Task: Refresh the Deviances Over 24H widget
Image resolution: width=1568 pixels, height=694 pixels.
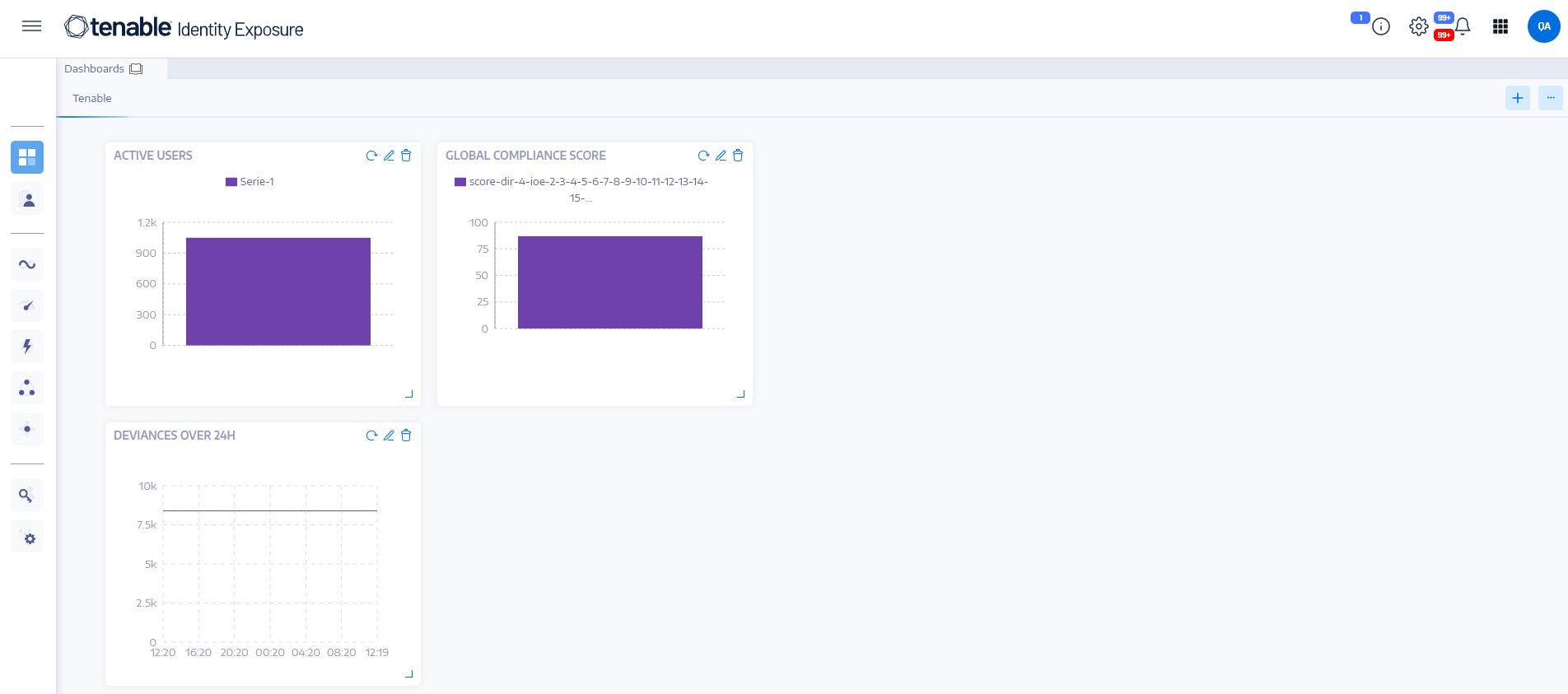Action: tap(371, 435)
